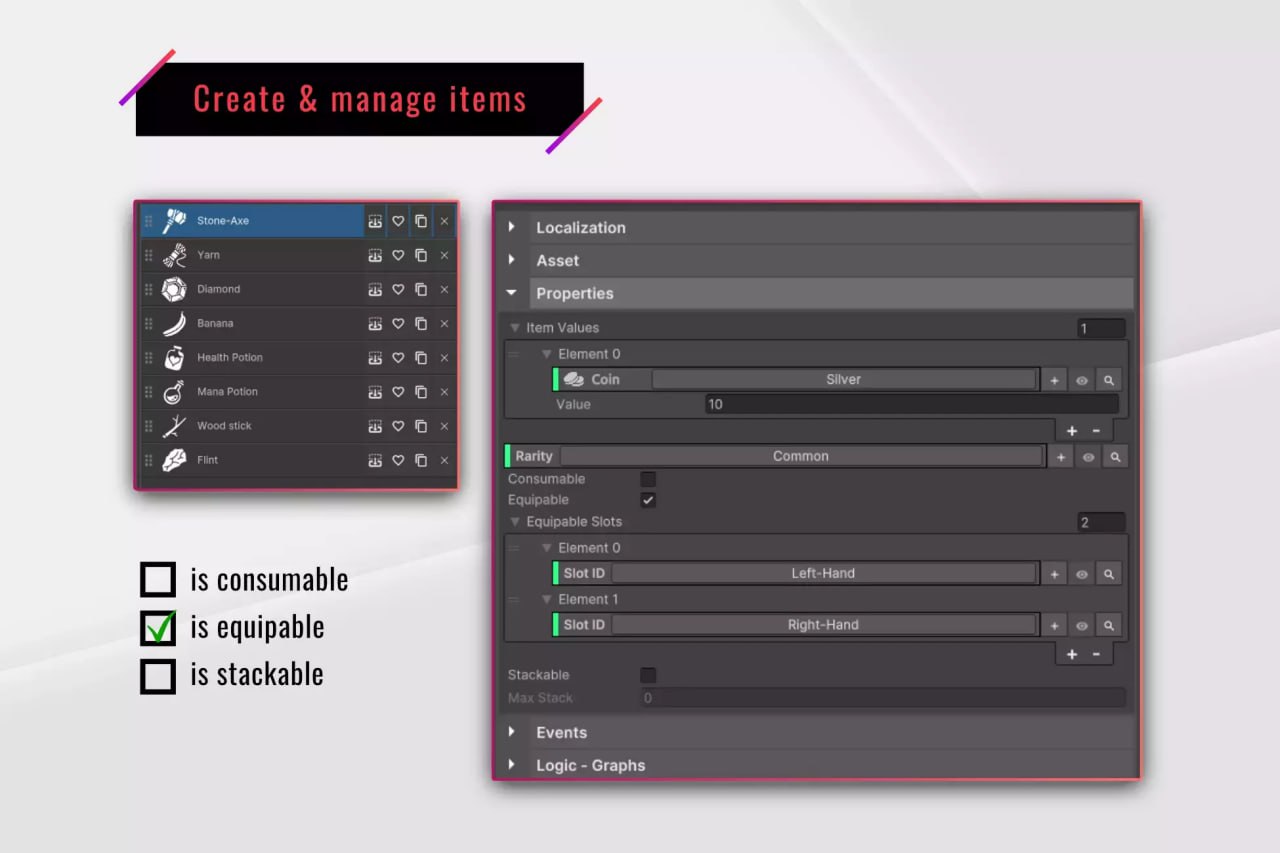Click drag handle of Mana Potion row
1280x853 pixels.
click(x=149, y=392)
